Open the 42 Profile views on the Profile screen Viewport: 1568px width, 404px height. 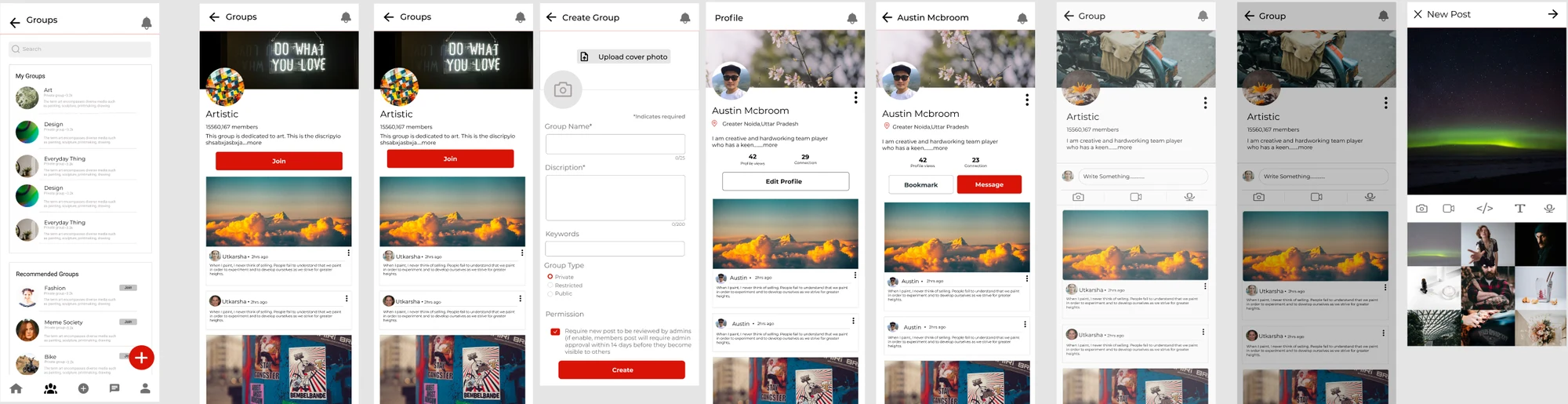pyautogui.click(x=753, y=159)
